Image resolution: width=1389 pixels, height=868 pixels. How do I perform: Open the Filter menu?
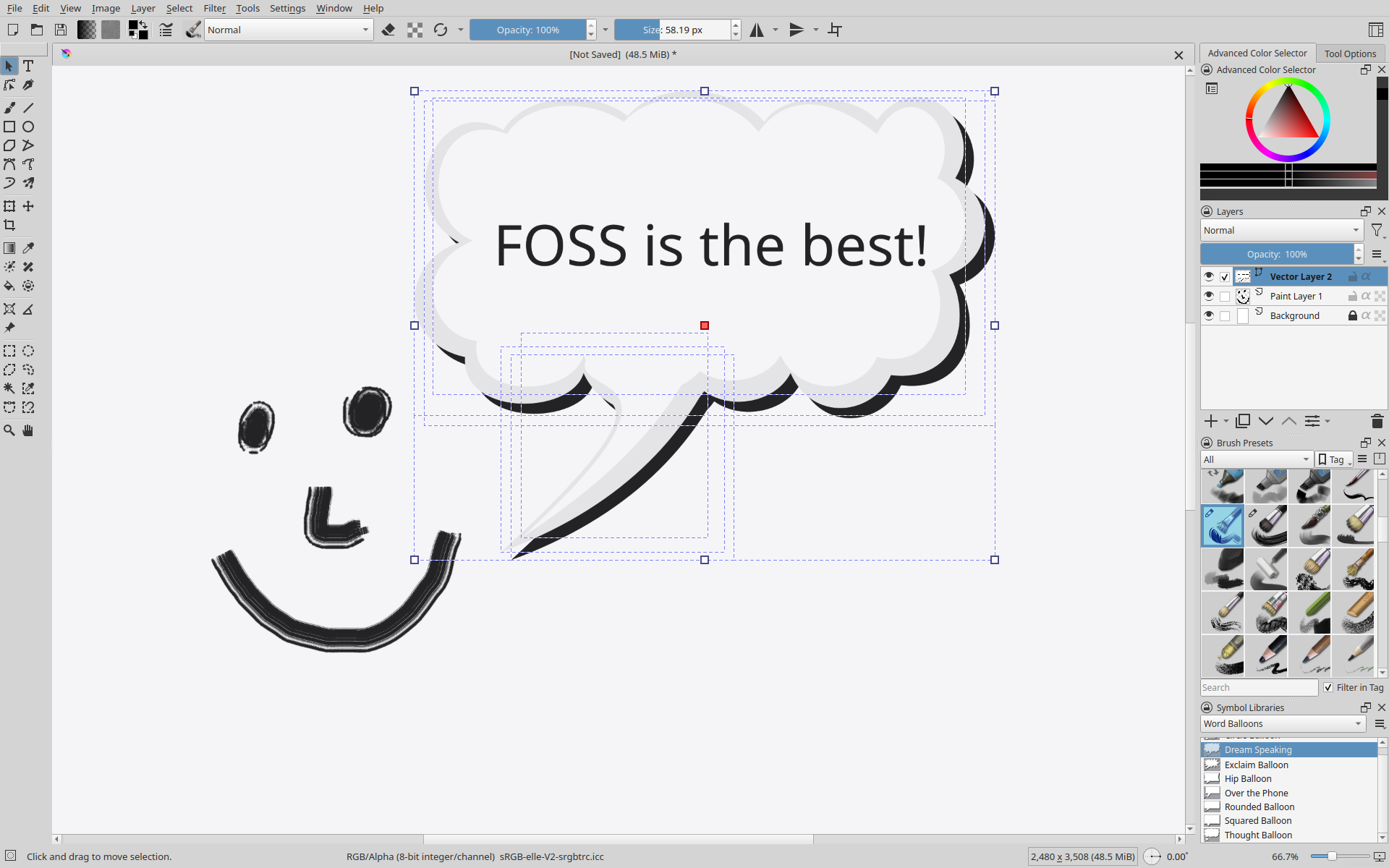pos(214,8)
